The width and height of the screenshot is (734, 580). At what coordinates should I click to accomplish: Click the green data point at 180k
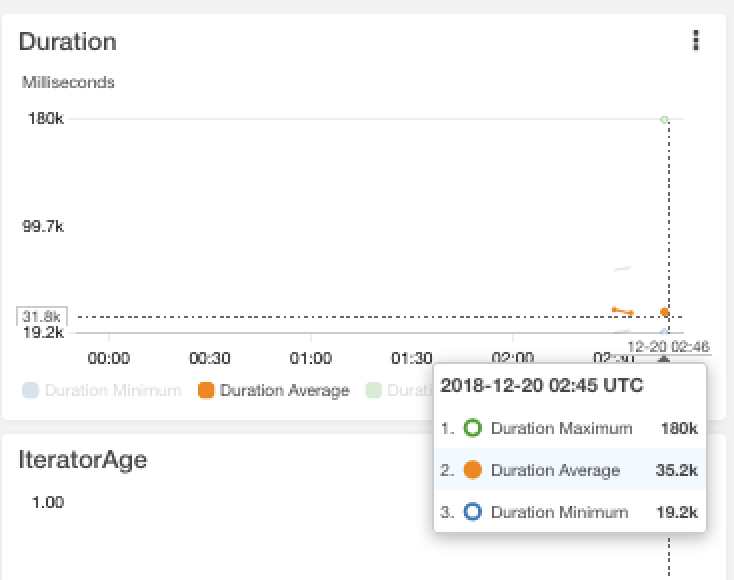pyautogui.click(x=665, y=119)
